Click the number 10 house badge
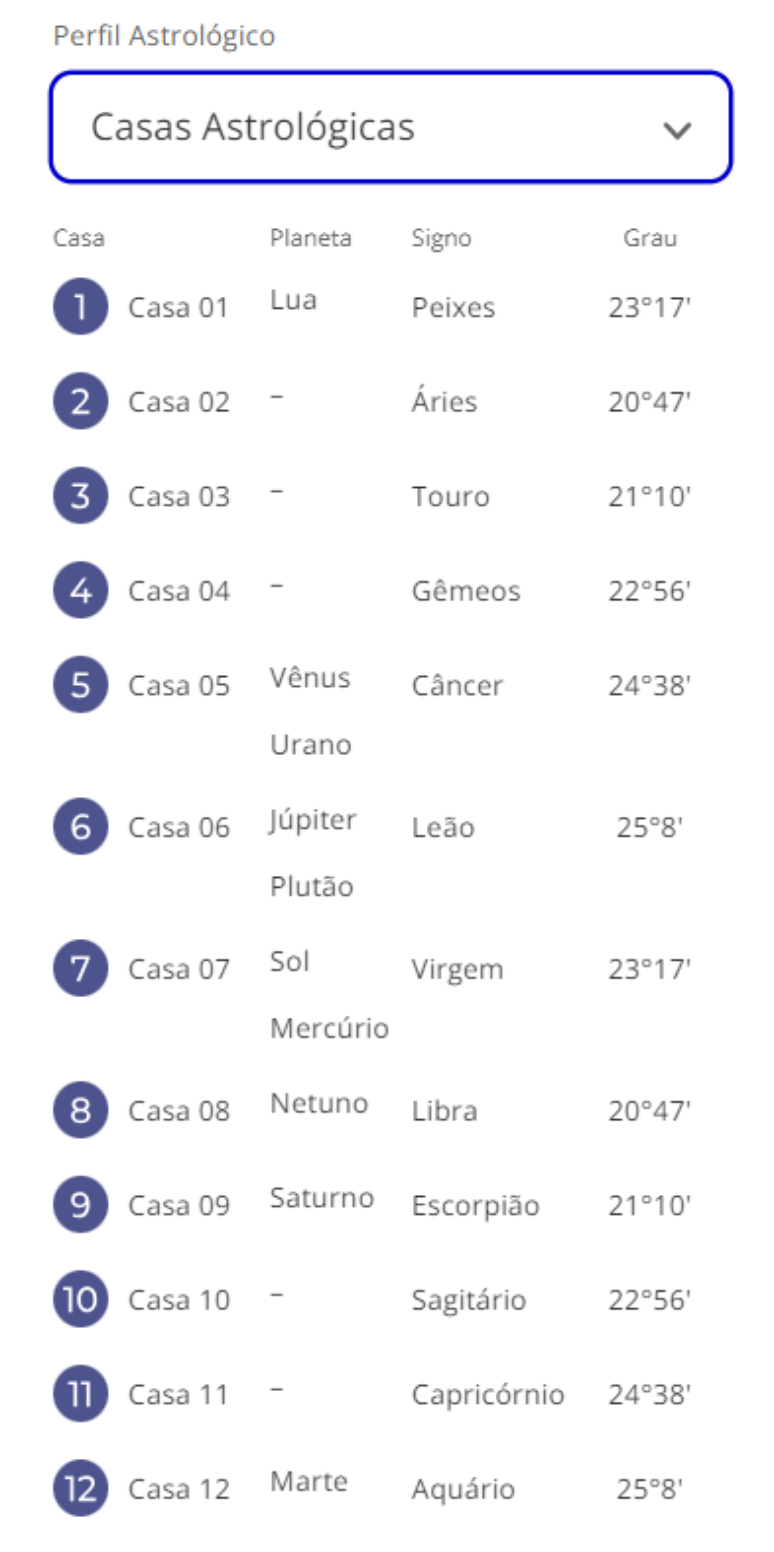Screen dimensions: 774x1552 tap(80, 1300)
